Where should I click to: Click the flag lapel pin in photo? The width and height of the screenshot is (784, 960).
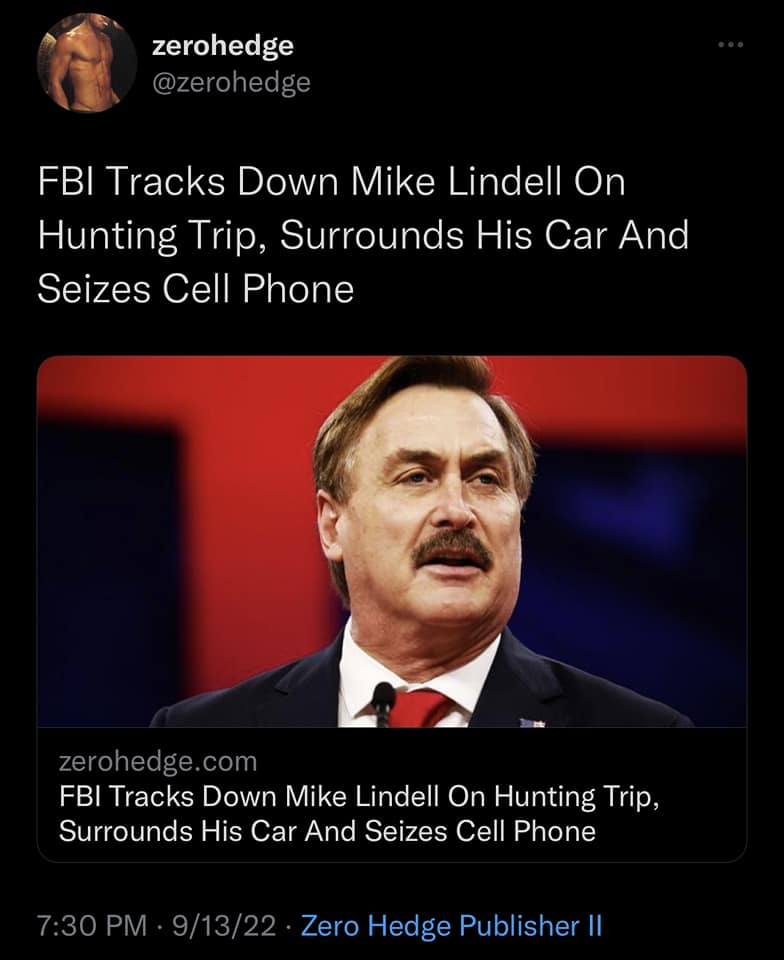532,721
